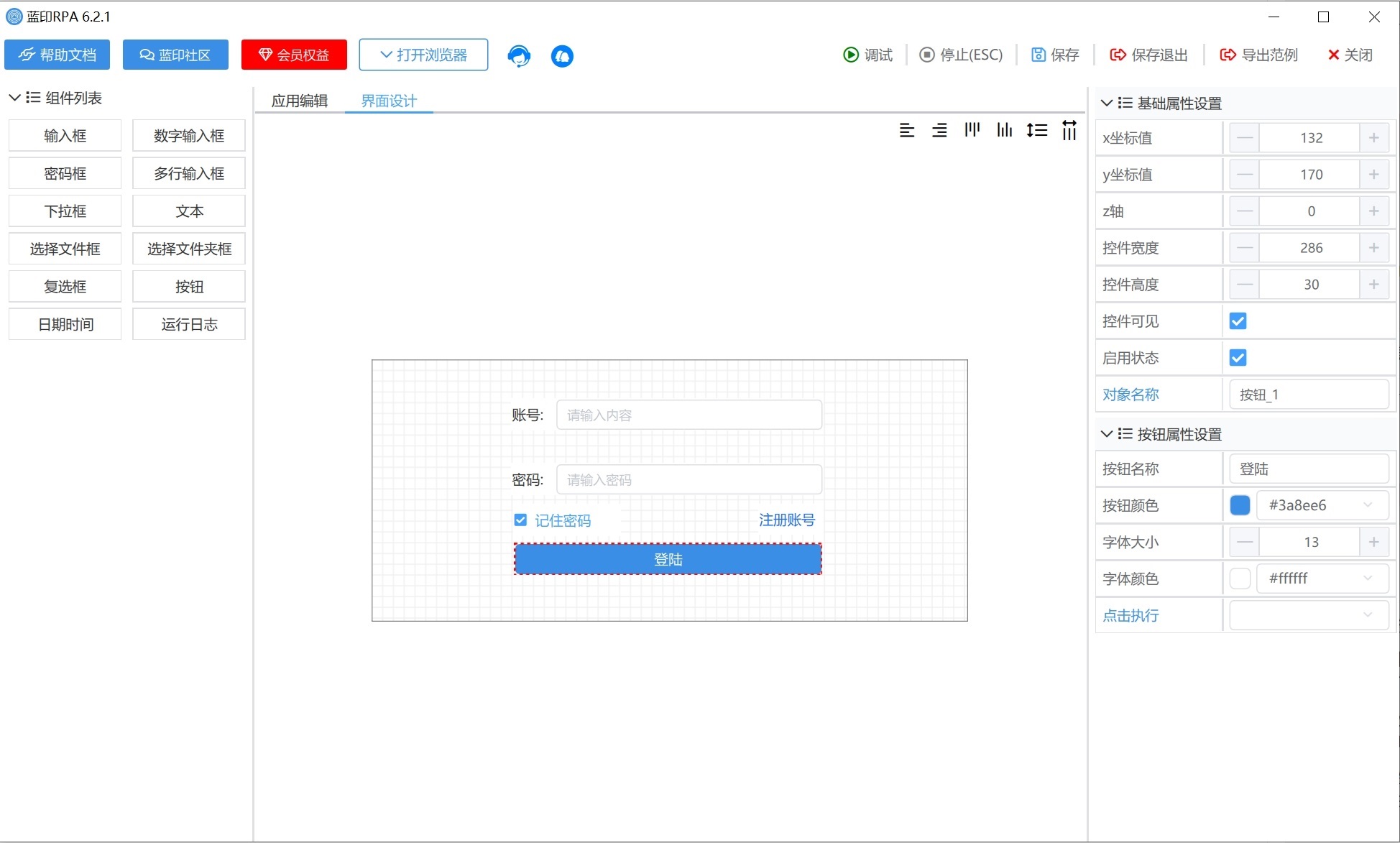Click the 注册账号 link on canvas
Image resolution: width=1400 pixels, height=843 pixels.
coord(787,520)
